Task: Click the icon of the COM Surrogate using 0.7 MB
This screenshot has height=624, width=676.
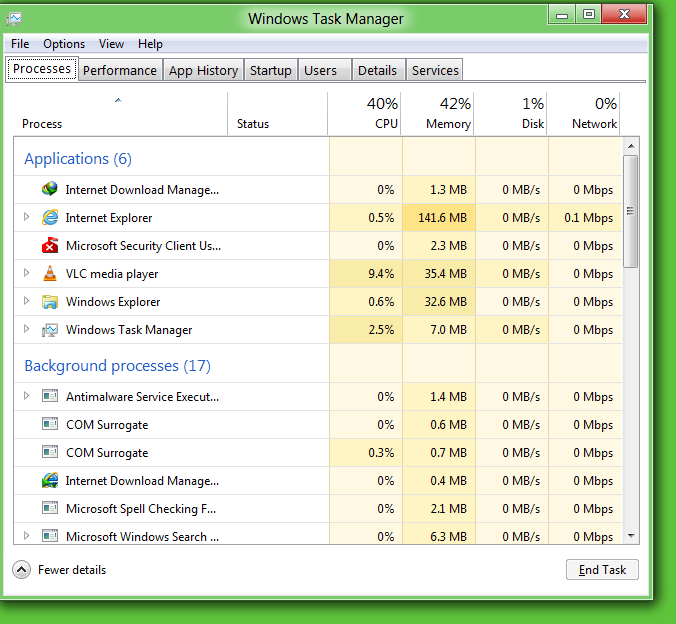Action: (x=50, y=452)
